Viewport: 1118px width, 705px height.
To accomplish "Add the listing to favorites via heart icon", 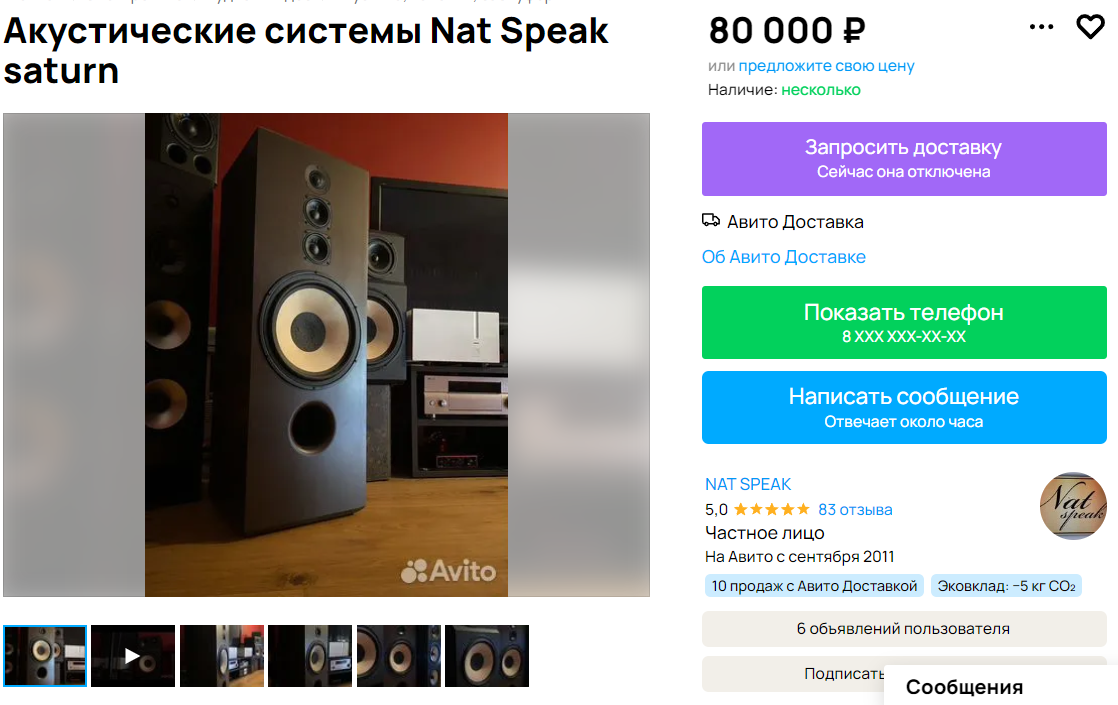I will [1090, 27].
